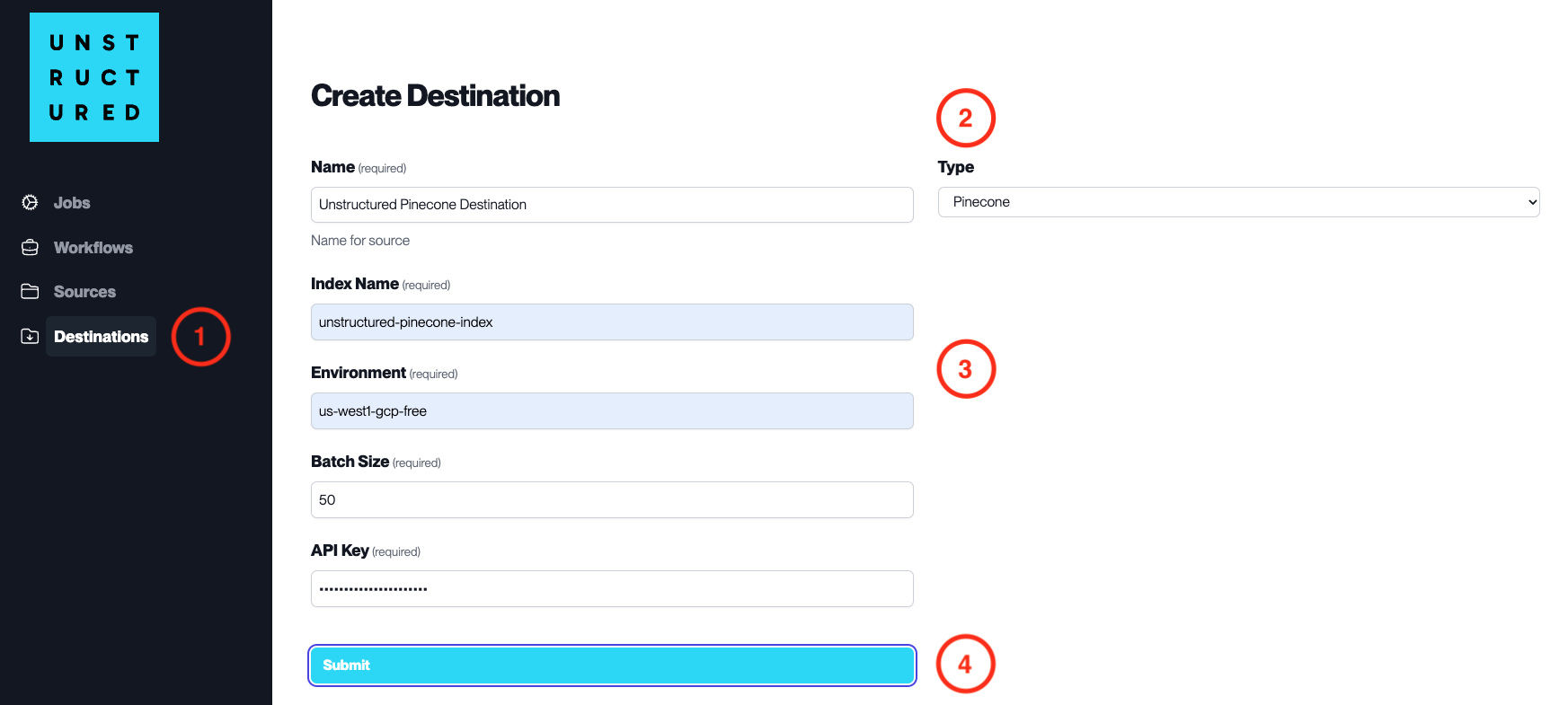The image size is (1568, 705).
Task: Open the Type dropdown showing Pinecone
Action: pyautogui.click(x=1238, y=202)
